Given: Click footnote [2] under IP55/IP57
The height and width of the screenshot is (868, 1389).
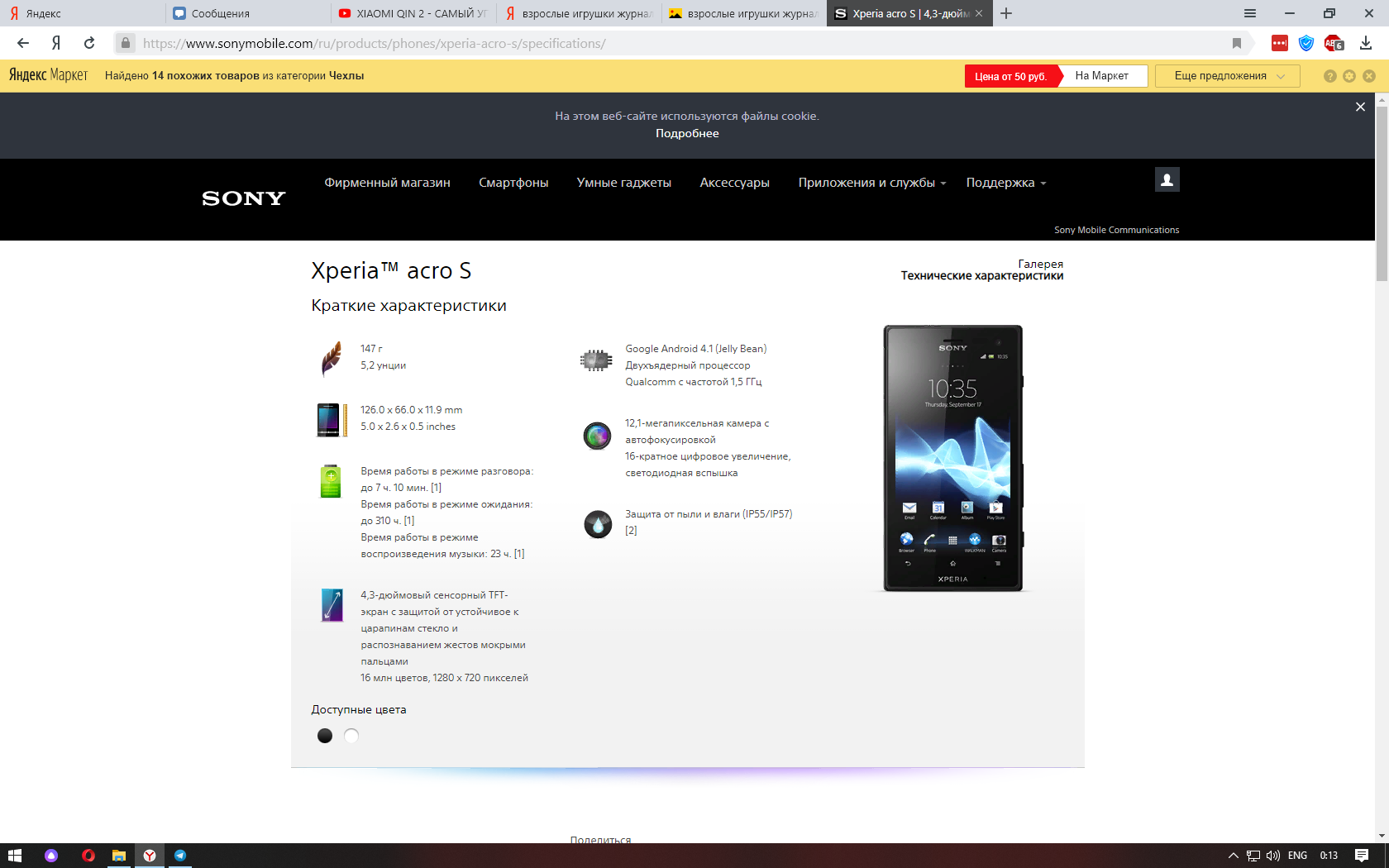Looking at the screenshot, I should (x=631, y=531).
